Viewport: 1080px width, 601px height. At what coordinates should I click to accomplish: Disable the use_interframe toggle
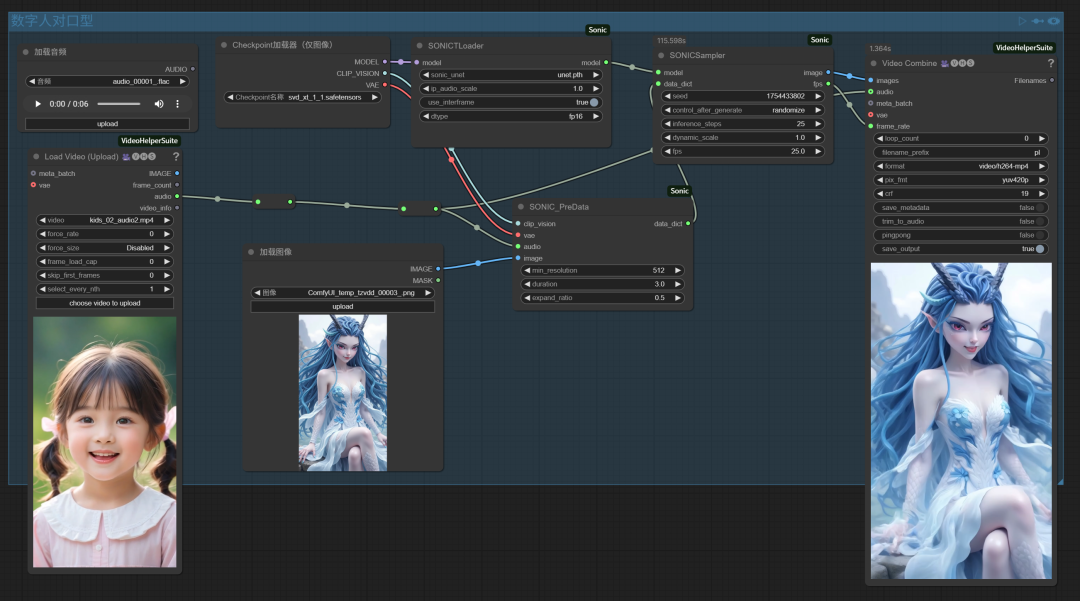[594, 102]
